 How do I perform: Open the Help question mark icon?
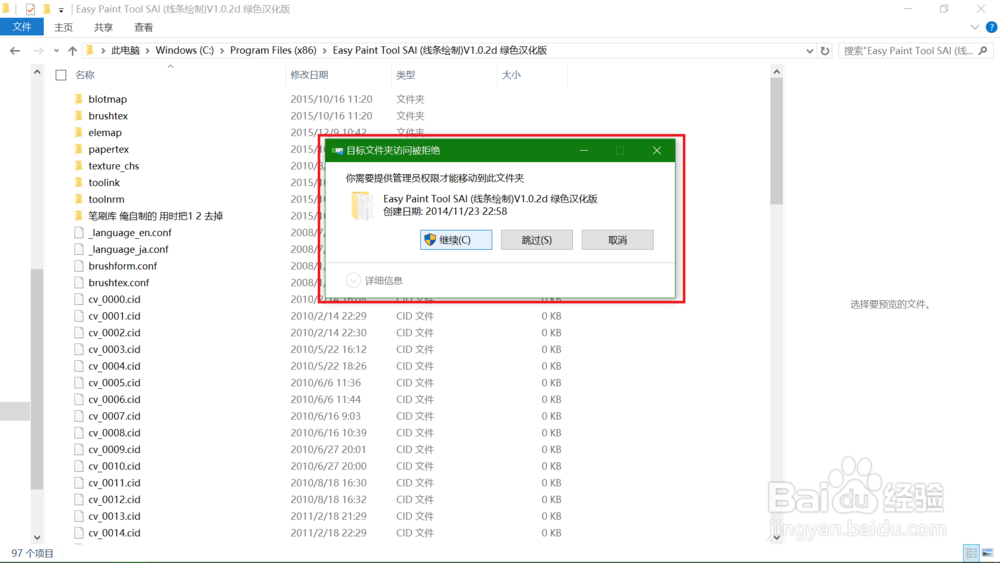[x=991, y=27]
